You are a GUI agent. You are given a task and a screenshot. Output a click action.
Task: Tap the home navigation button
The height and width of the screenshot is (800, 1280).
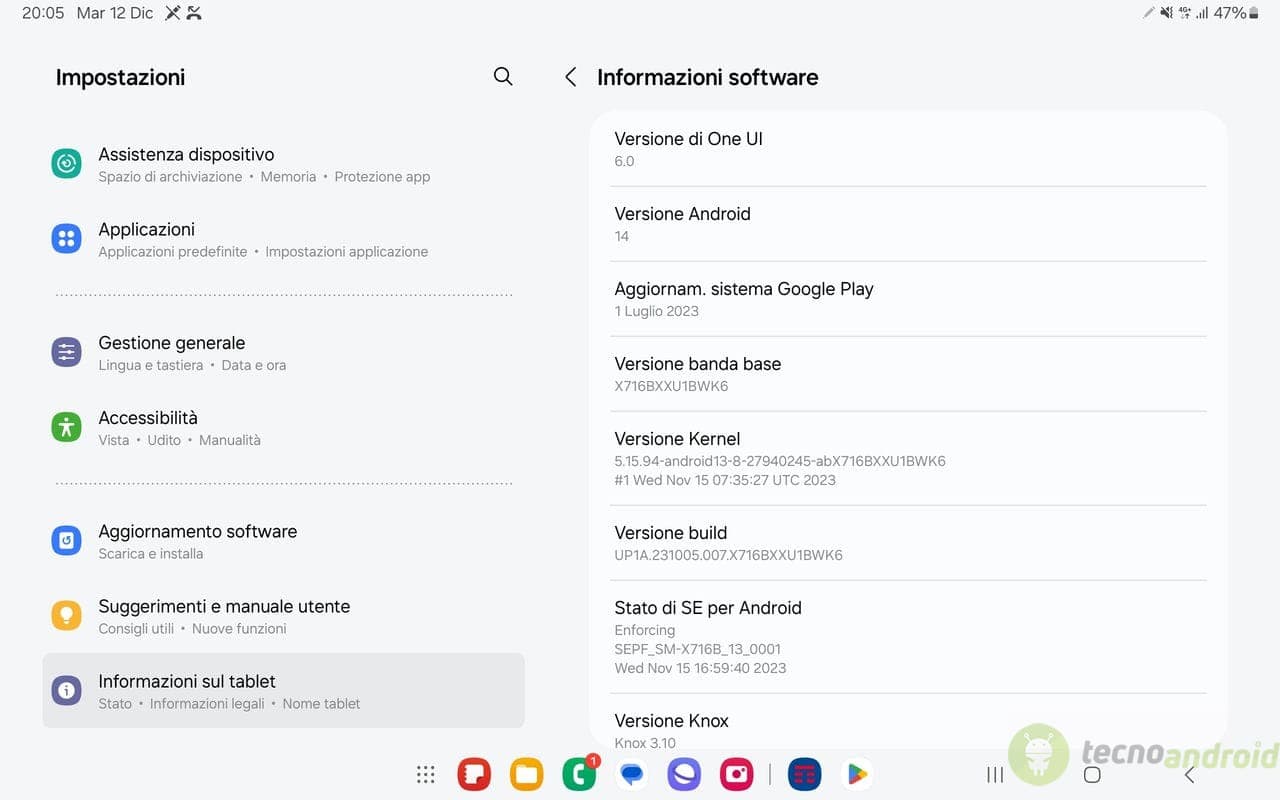[1092, 774]
